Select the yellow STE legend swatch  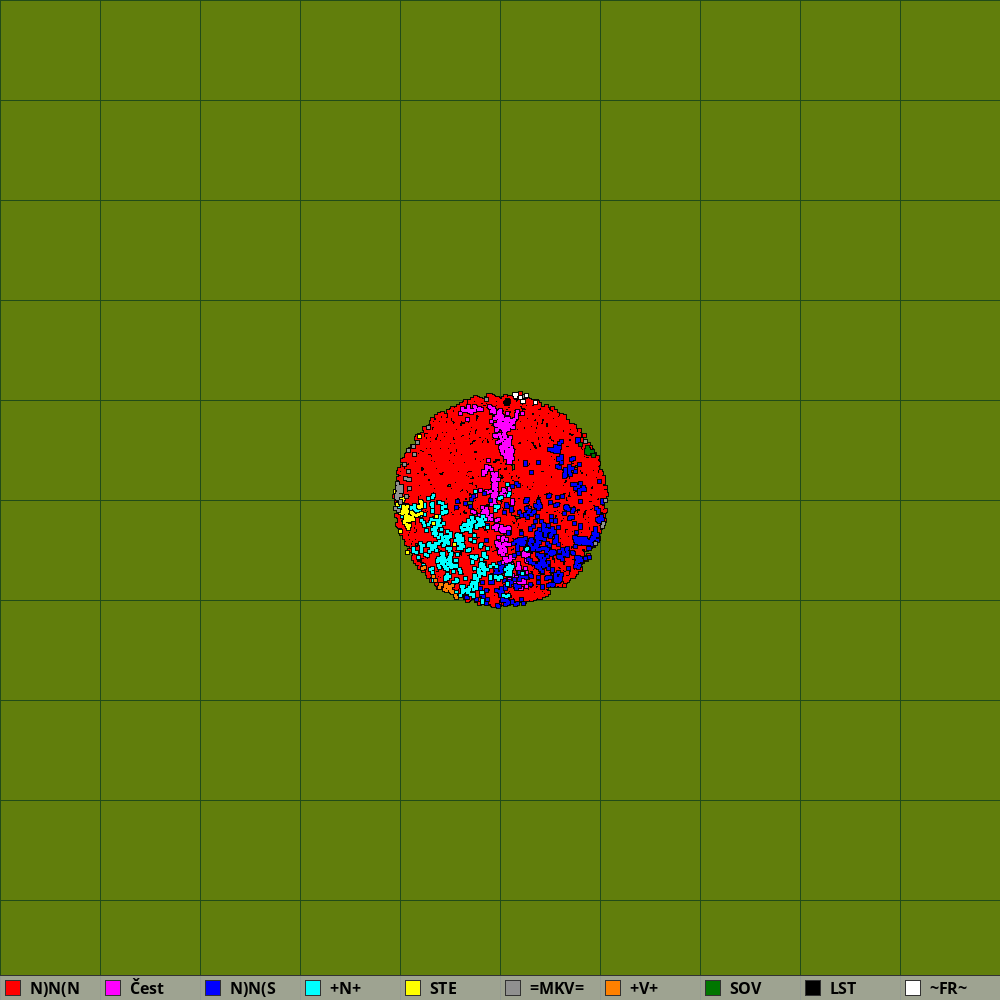click(x=413, y=988)
